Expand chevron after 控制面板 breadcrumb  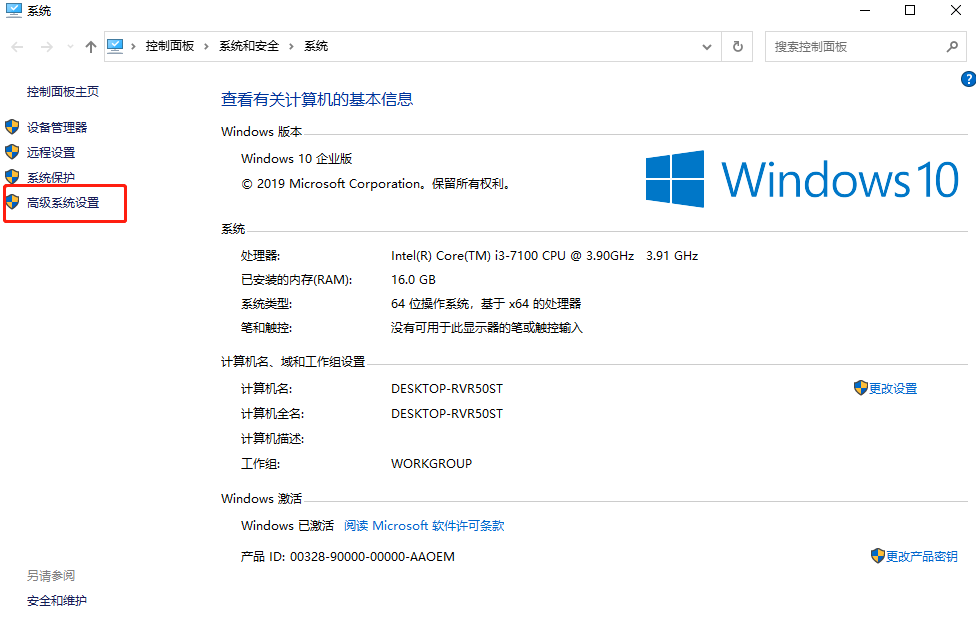(x=207, y=46)
